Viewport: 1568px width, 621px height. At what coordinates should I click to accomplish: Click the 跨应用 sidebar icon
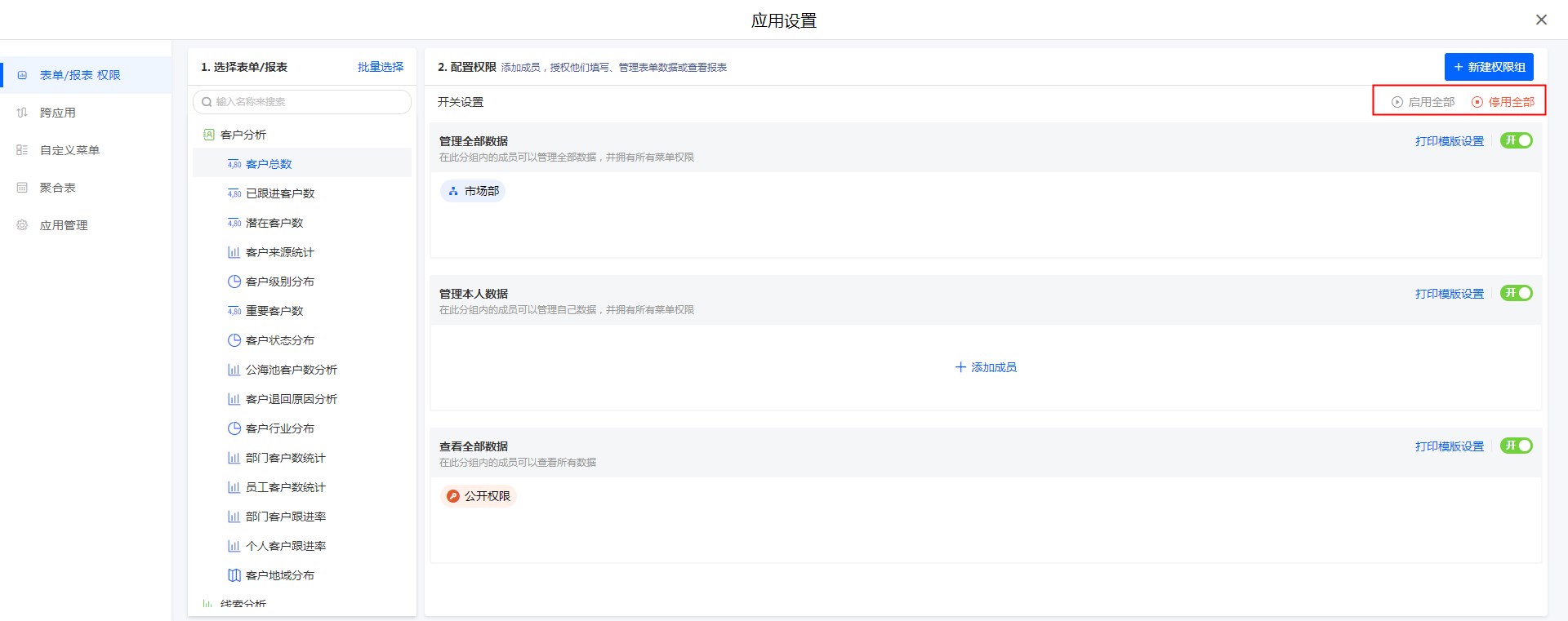(23, 113)
